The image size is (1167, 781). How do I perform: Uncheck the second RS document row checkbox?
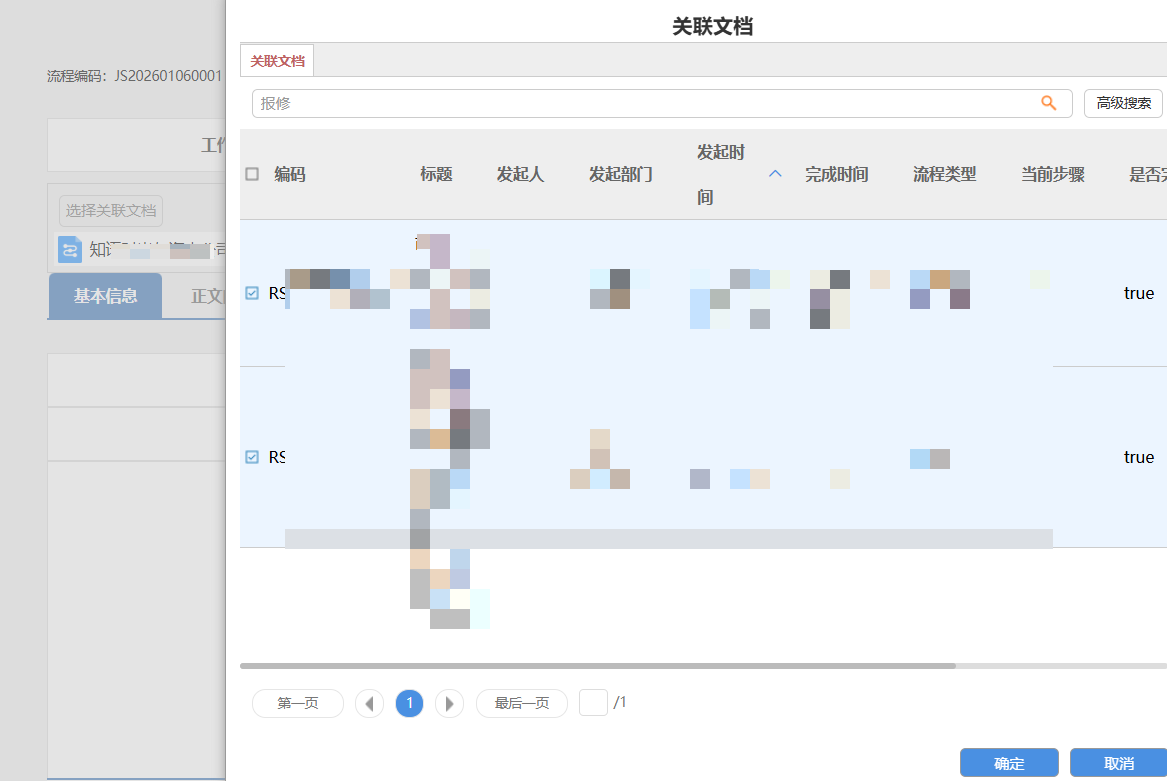252,457
